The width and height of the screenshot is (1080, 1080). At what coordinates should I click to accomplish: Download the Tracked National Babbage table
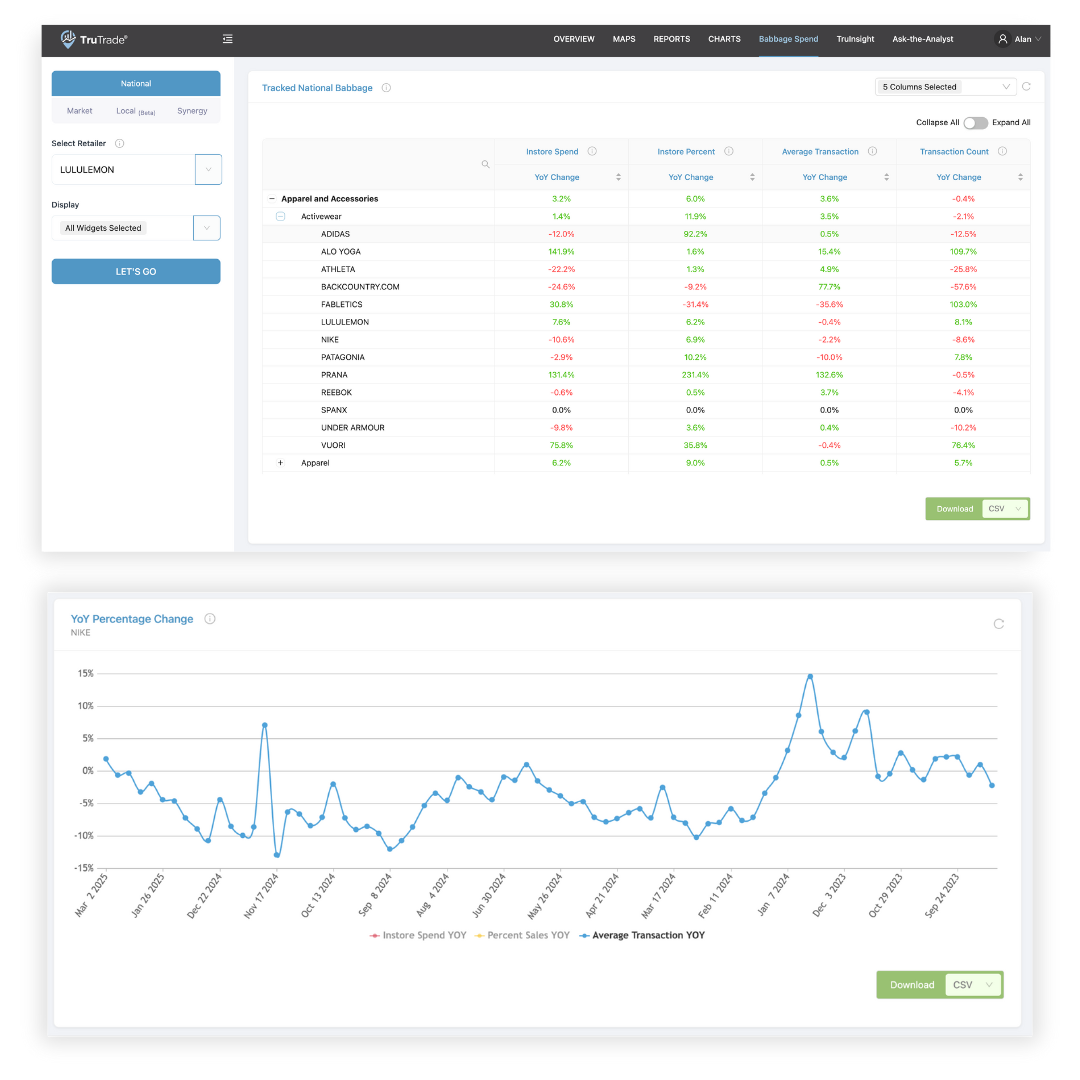[x=955, y=509]
